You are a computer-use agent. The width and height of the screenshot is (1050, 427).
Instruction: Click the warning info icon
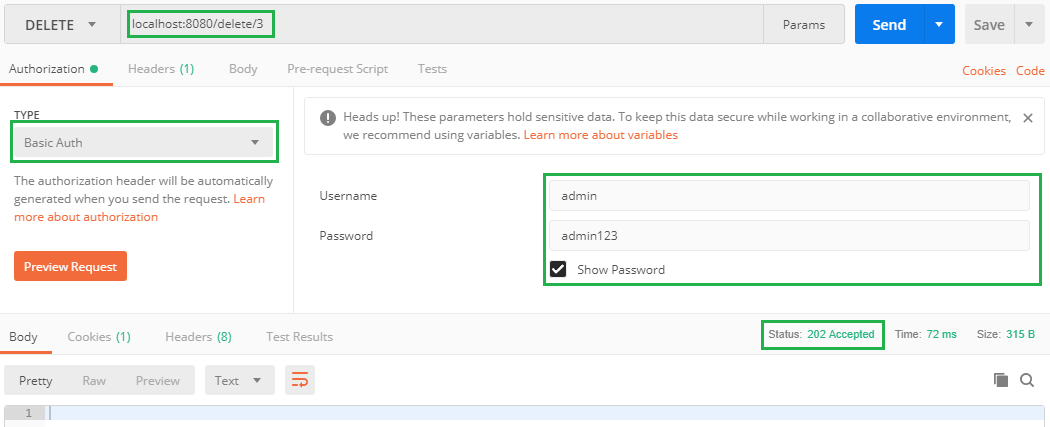(x=328, y=118)
